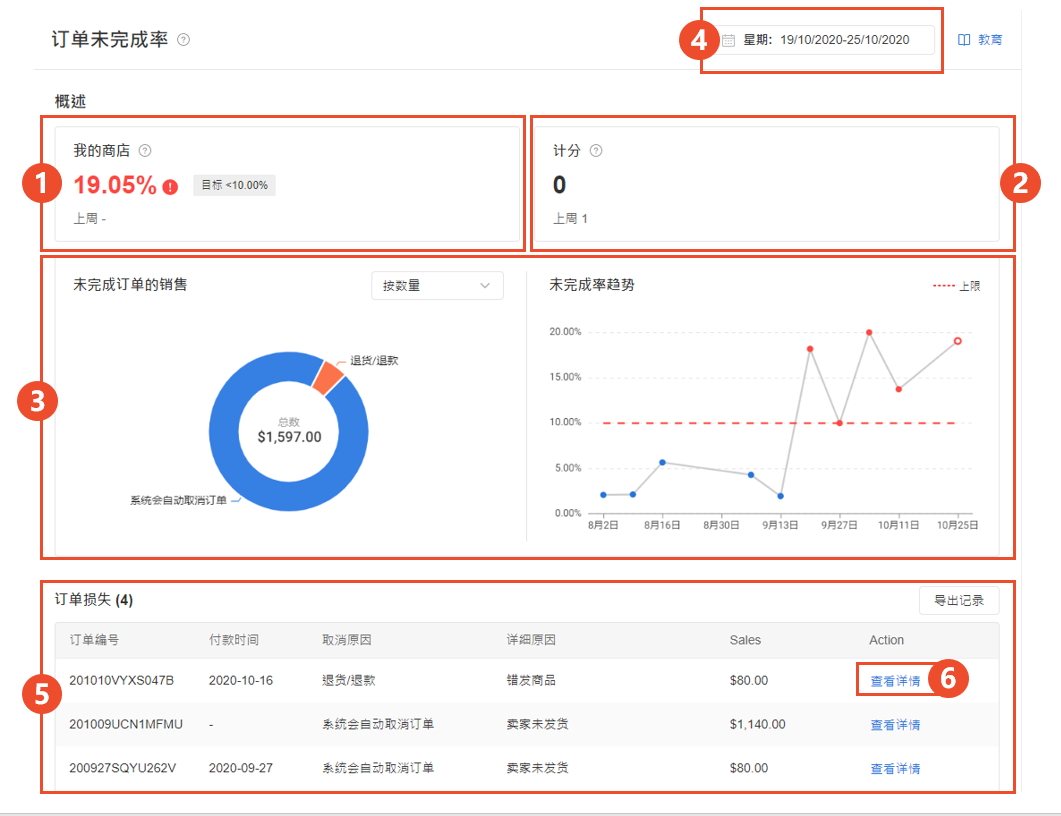Click red warning icon next to 19.05%
The width and height of the screenshot is (1061, 816).
[x=170, y=187]
